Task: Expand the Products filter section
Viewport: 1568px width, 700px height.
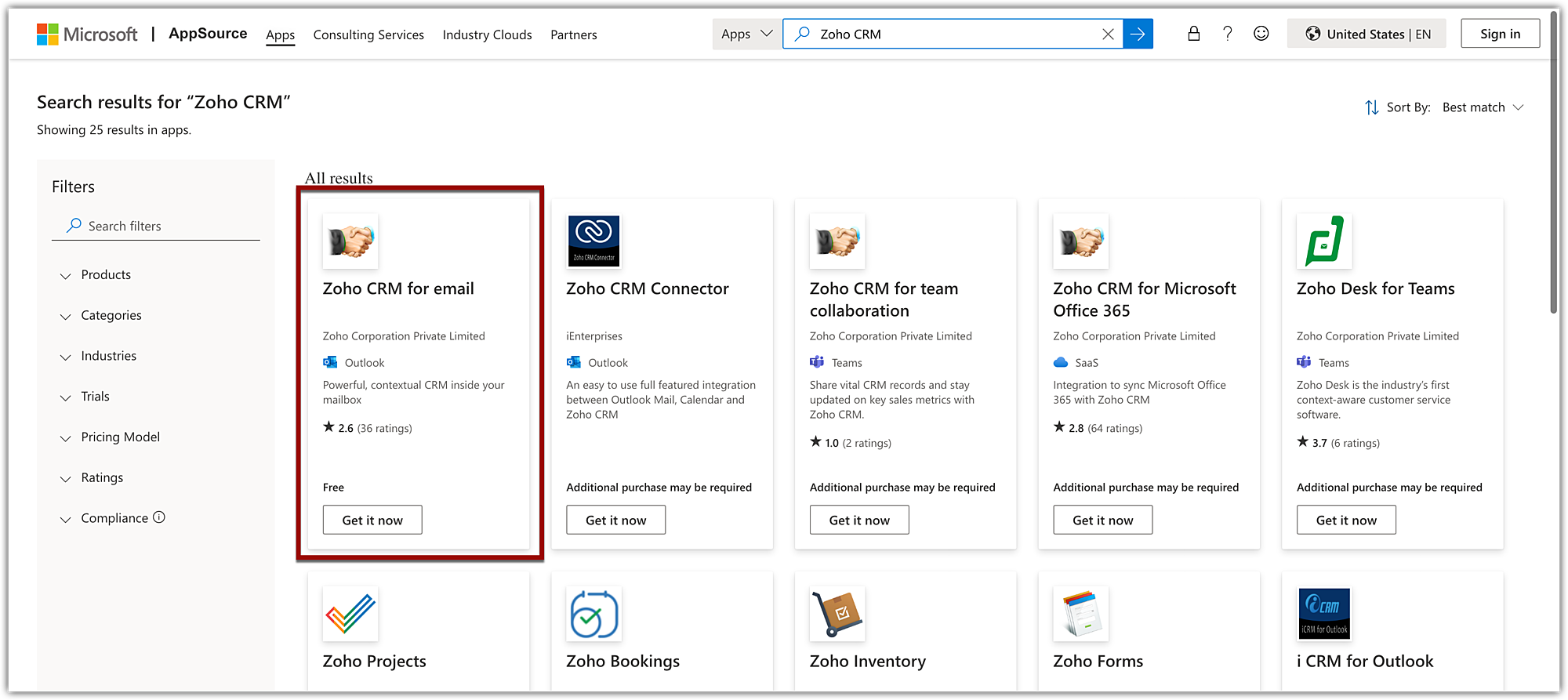Action: (106, 275)
